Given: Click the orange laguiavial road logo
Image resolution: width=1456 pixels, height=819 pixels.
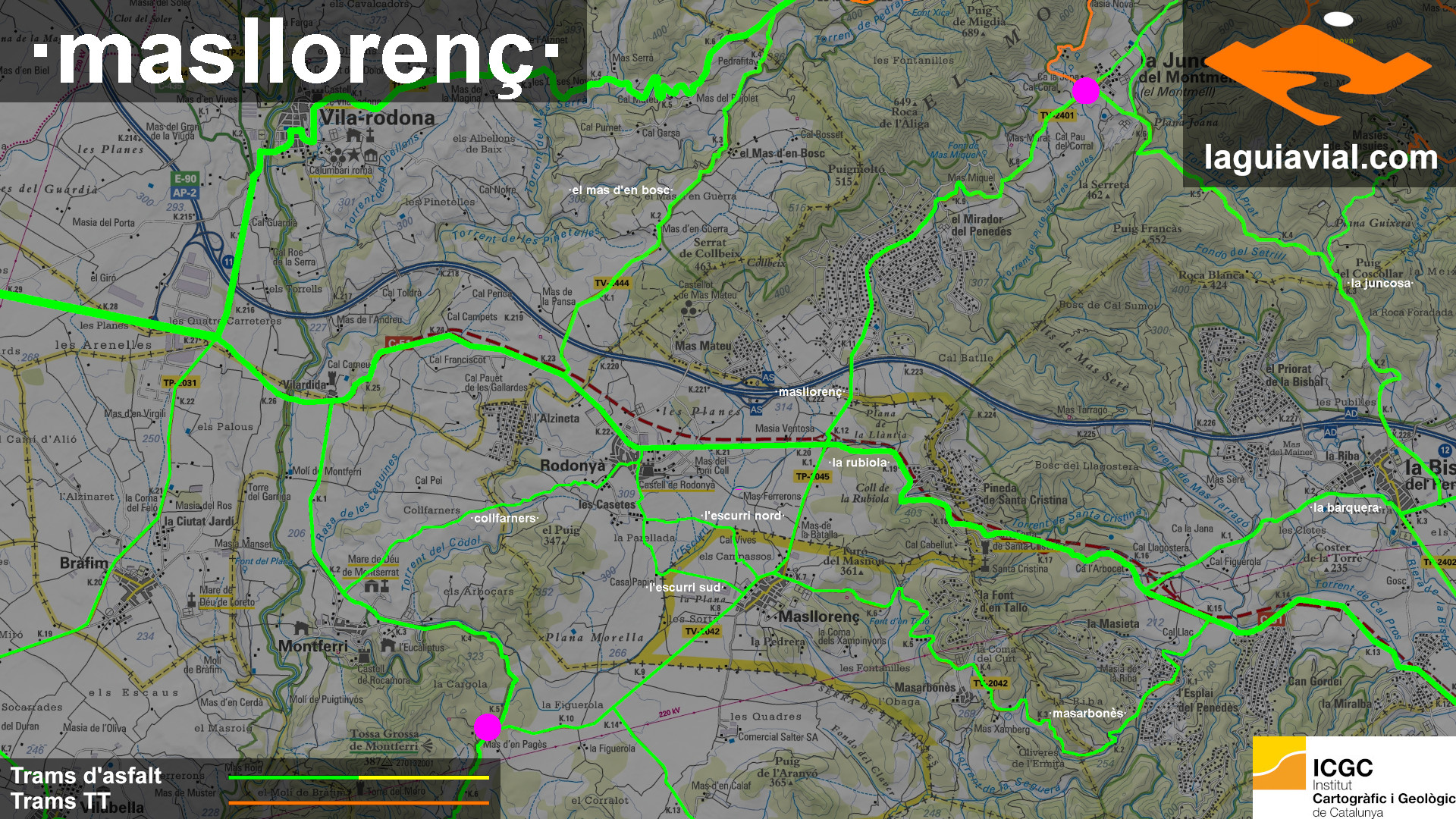Looking at the screenshot, I should [x=1318, y=74].
